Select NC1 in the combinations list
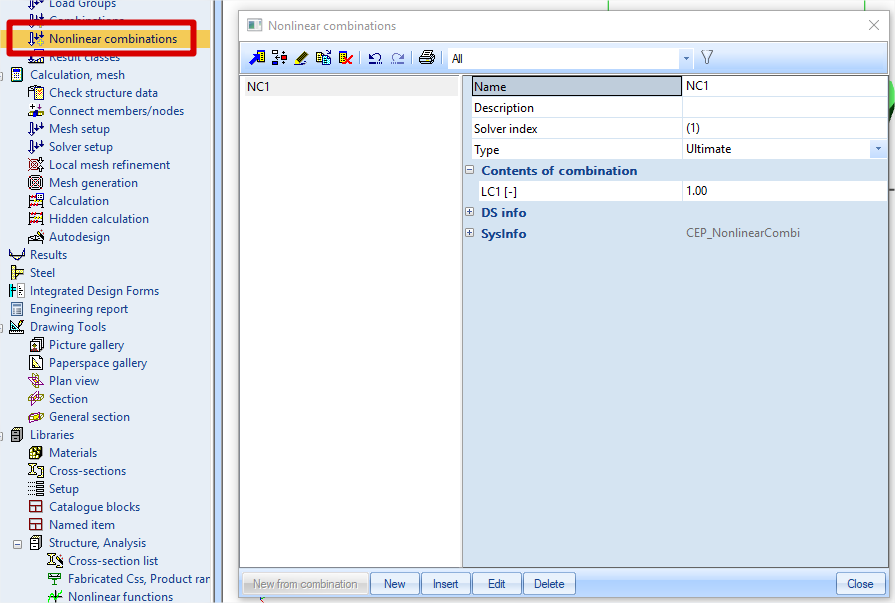 click(x=259, y=87)
